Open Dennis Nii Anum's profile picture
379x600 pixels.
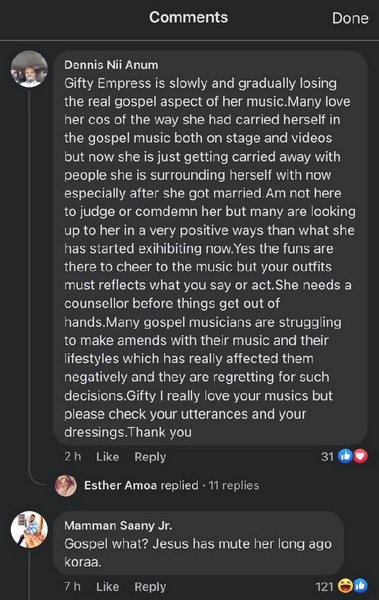click(x=29, y=69)
